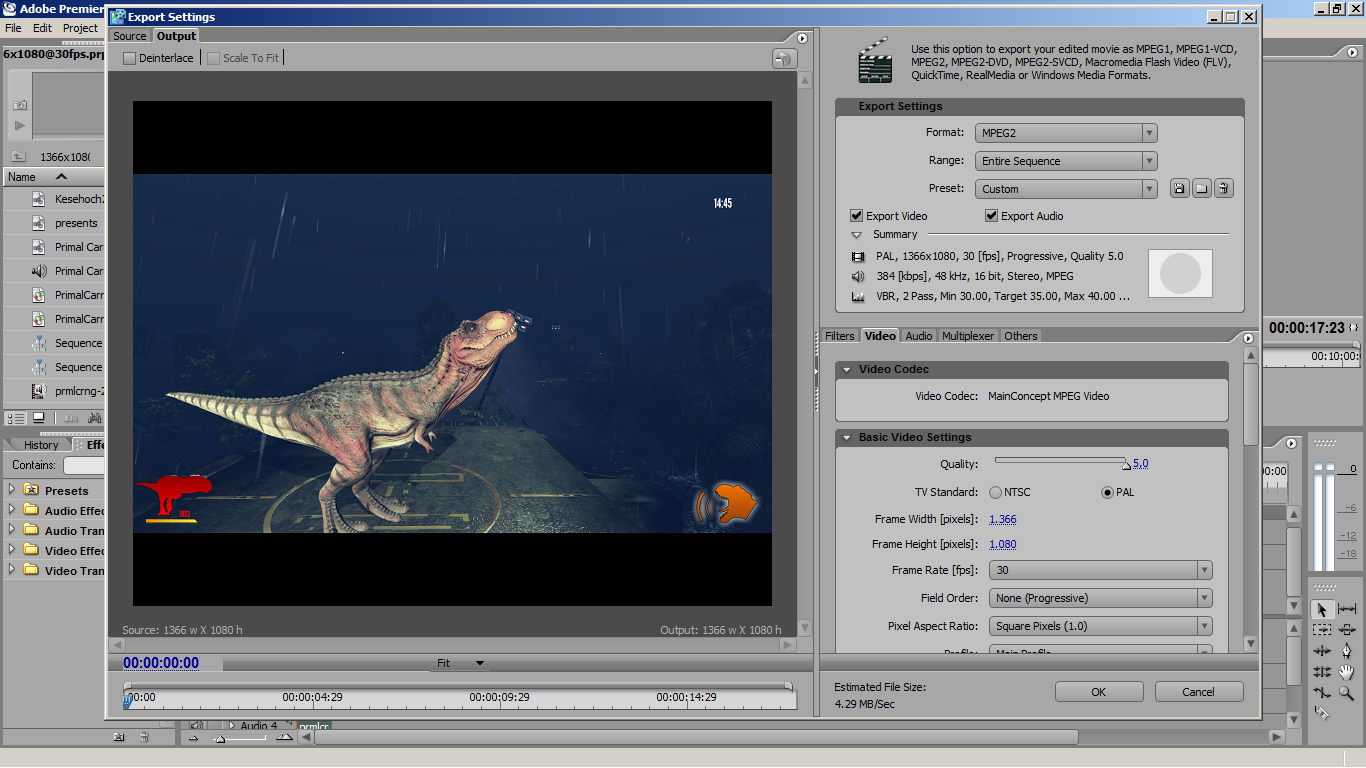Click the Contains search field in Effects
Image resolution: width=1366 pixels, height=768 pixels.
point(84,465)
